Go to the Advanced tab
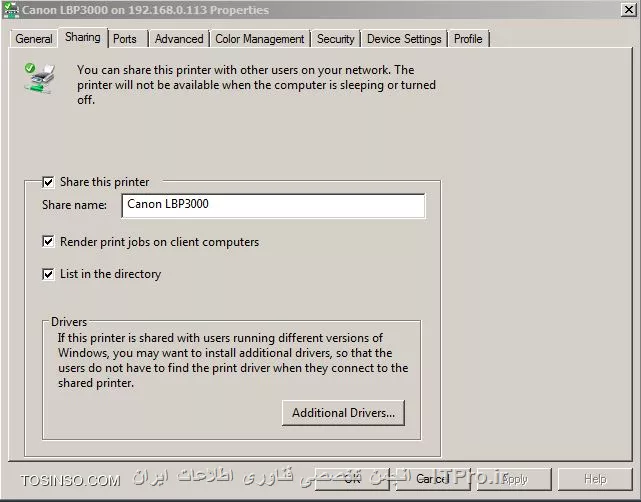The width and height of the screenshot is (641, 502). 179,39
